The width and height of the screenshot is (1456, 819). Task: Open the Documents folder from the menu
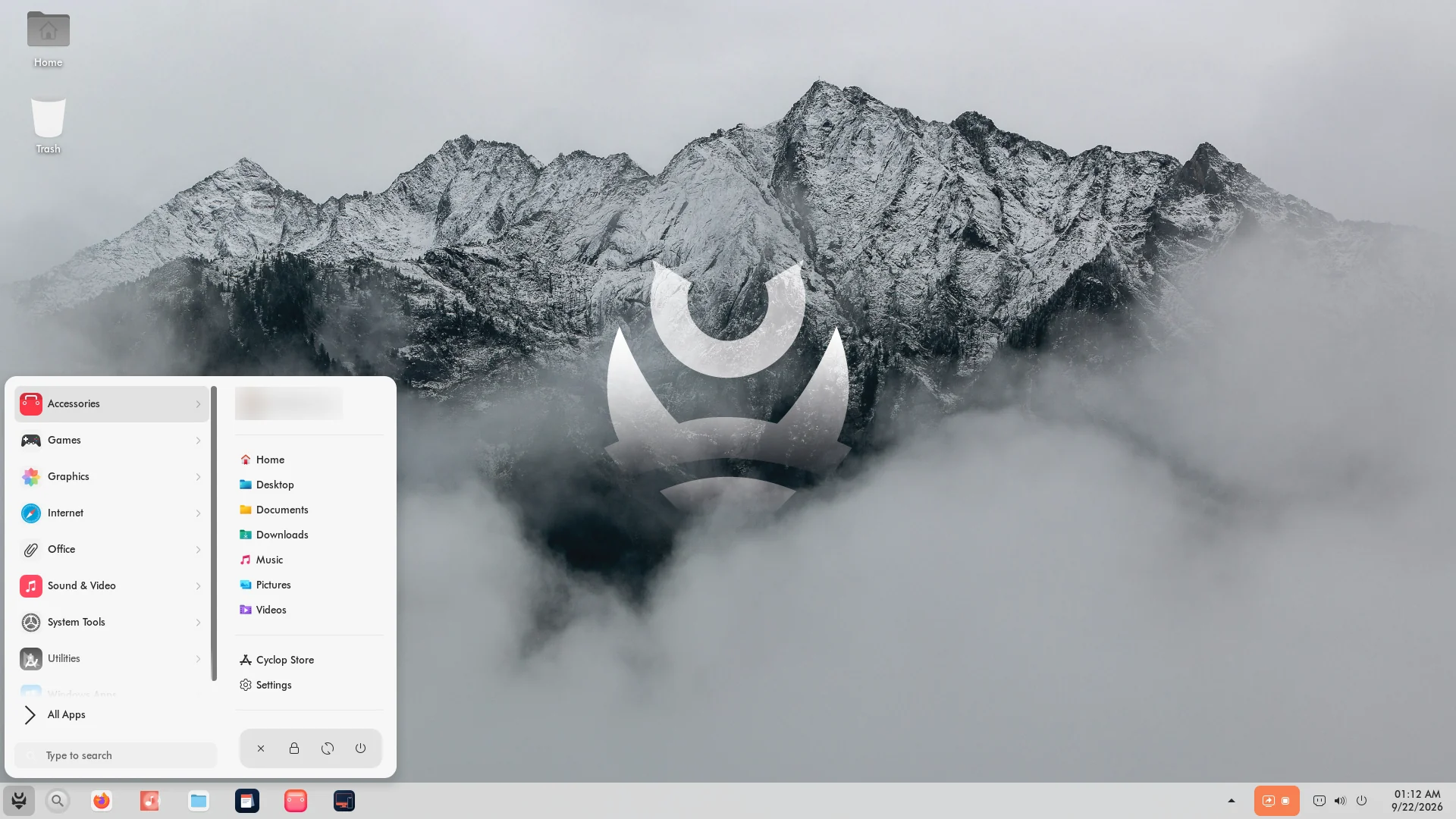tap(274, 510)
